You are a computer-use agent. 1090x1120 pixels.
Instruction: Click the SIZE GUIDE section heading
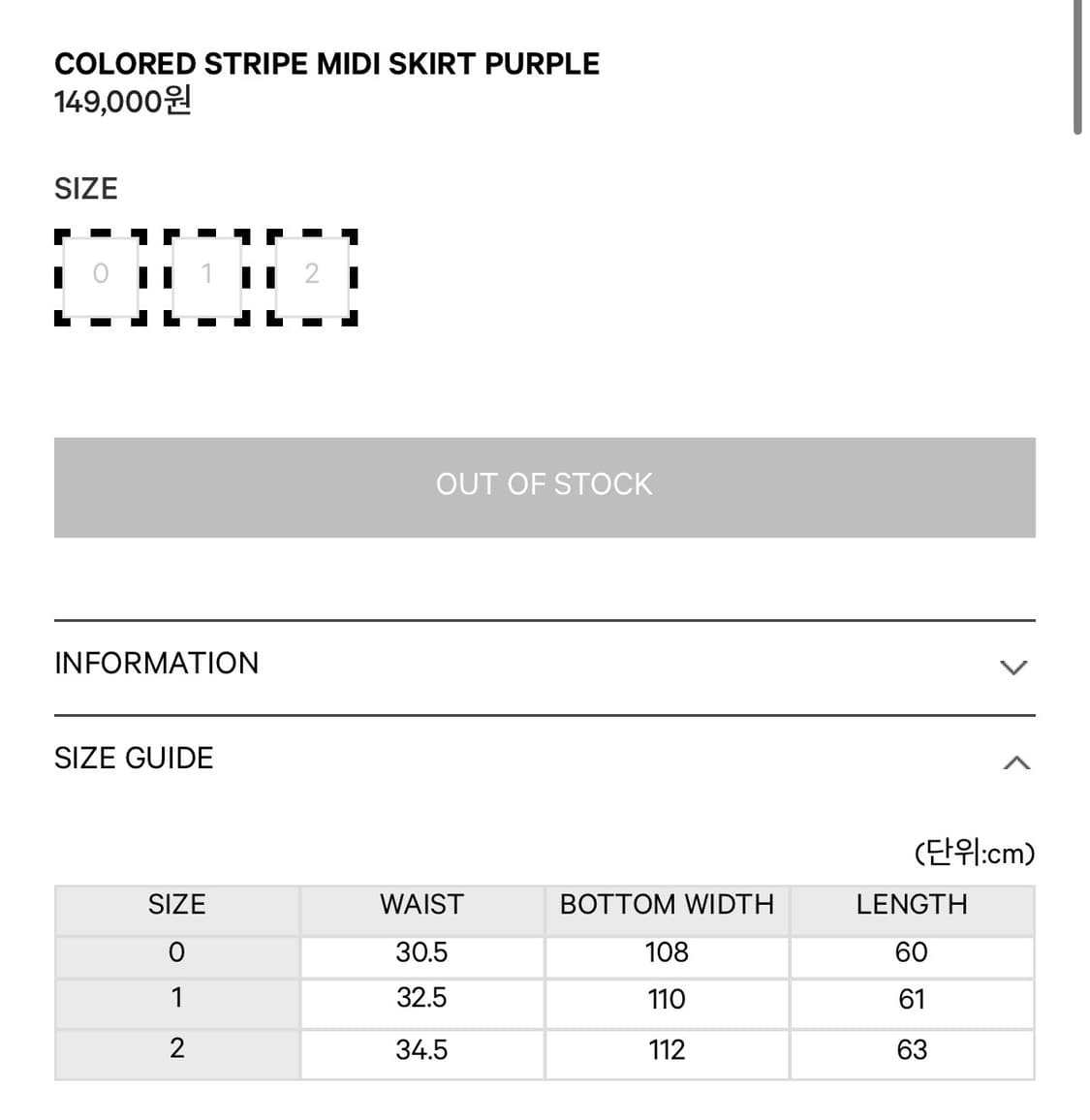pyautogui.click(x=134, y=758)
